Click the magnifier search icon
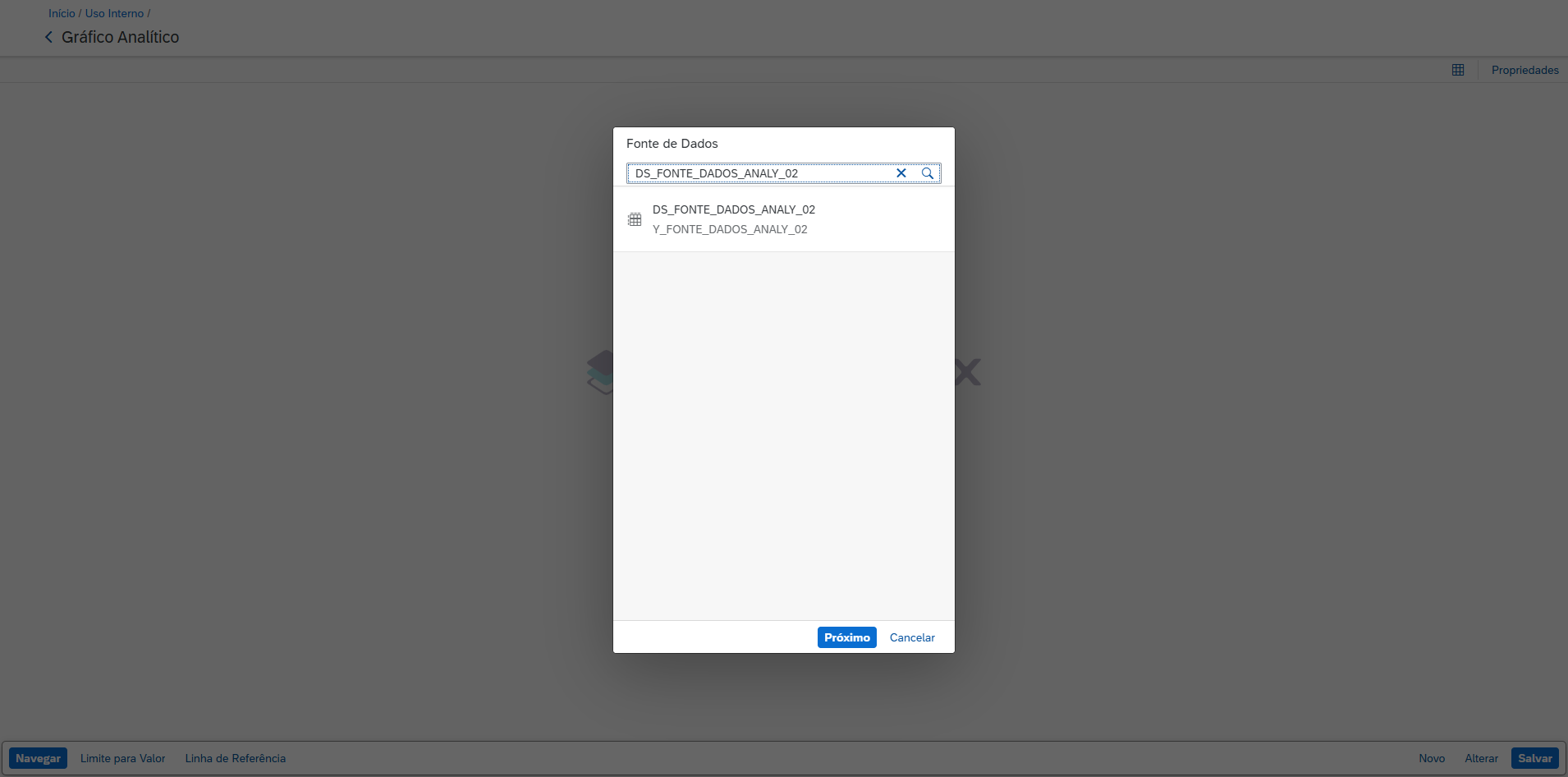This screenshot has width=1568, height=777. pos(927,173)
